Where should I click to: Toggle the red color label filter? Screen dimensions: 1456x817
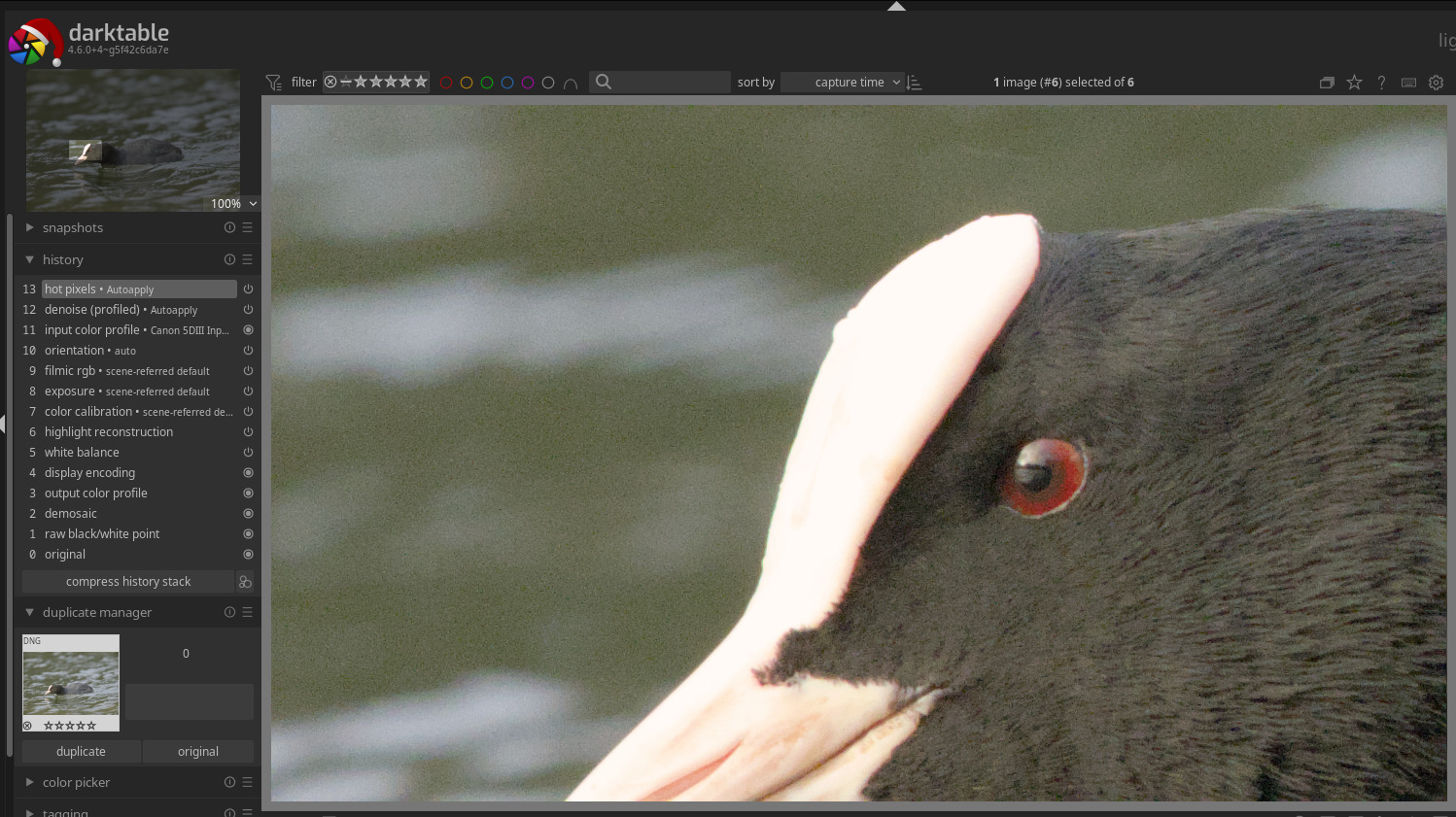pos(446,83)
